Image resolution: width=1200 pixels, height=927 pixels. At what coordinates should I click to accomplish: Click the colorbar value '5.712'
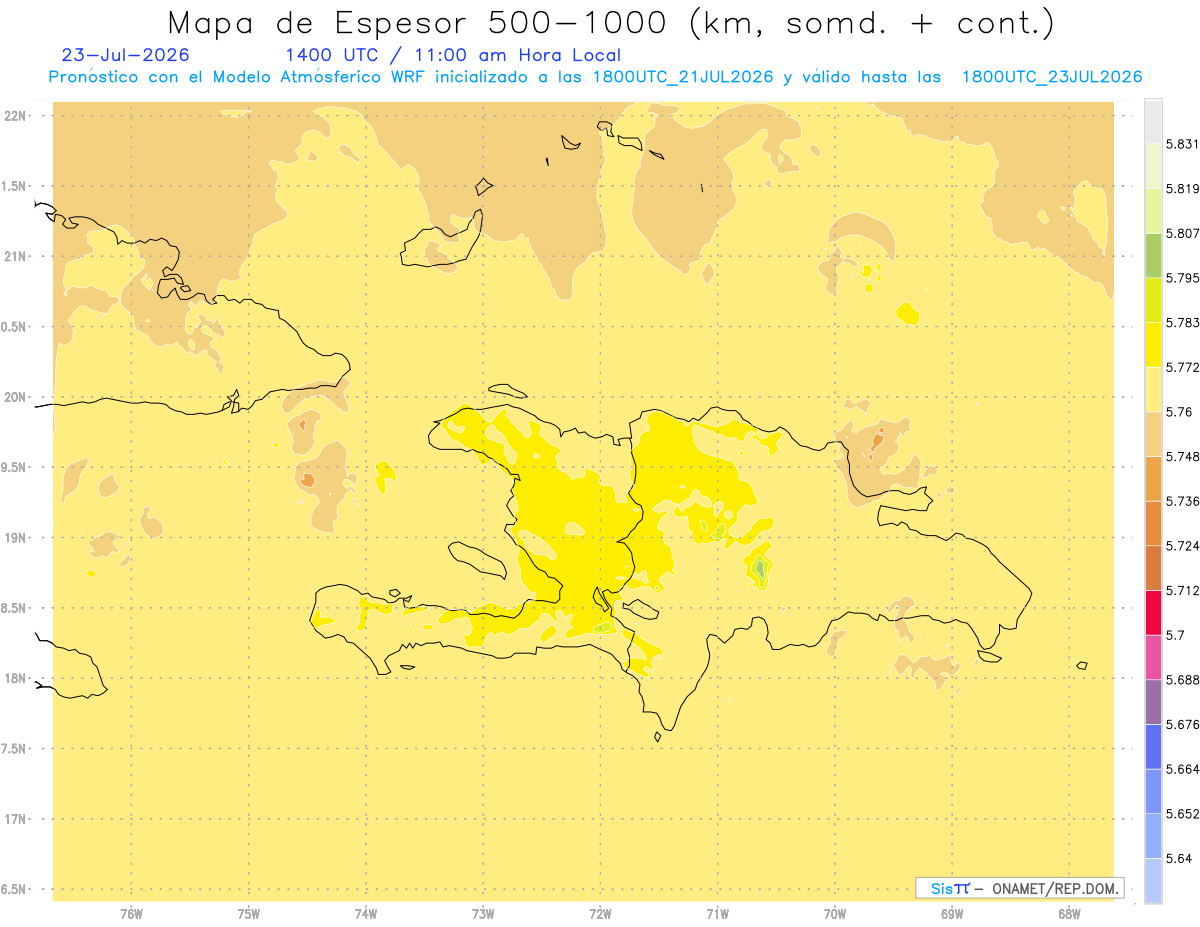(1183, 590)
